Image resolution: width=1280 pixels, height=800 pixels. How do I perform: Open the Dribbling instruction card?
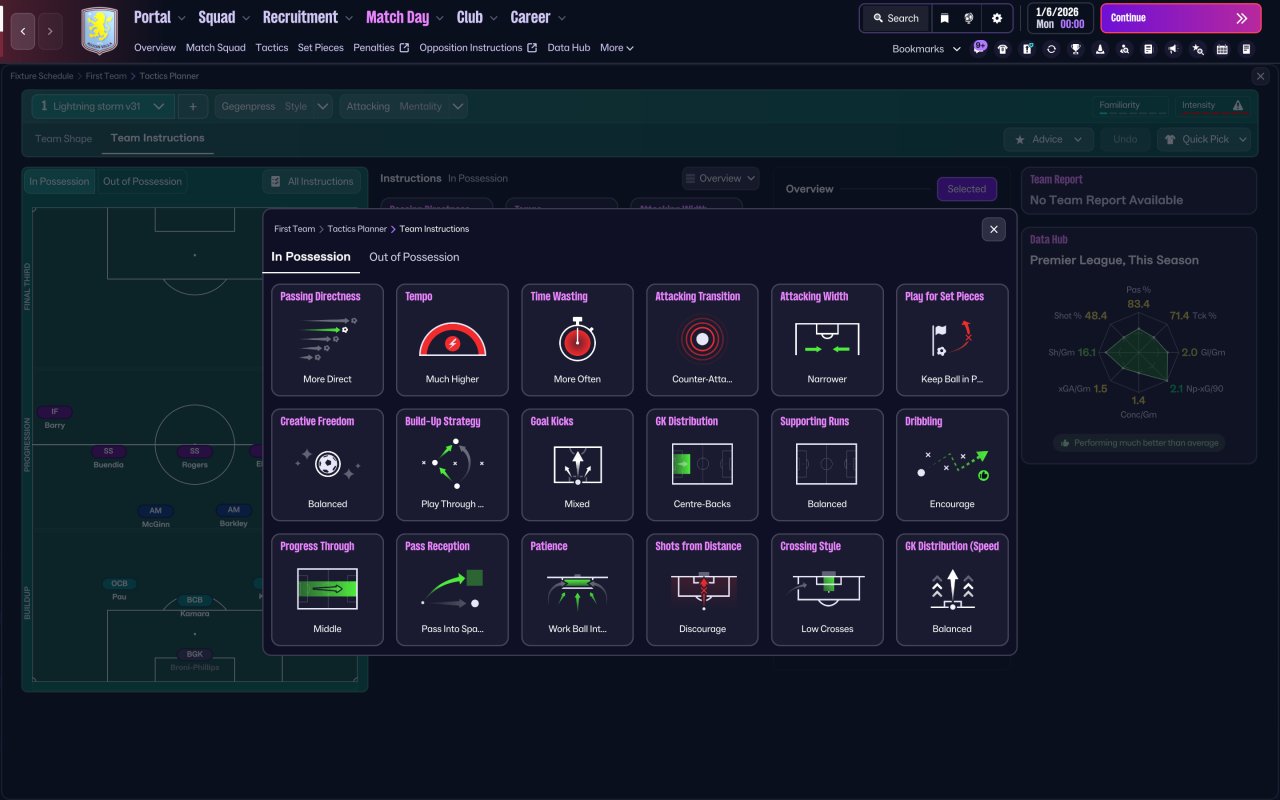click(x=952, y=465)
